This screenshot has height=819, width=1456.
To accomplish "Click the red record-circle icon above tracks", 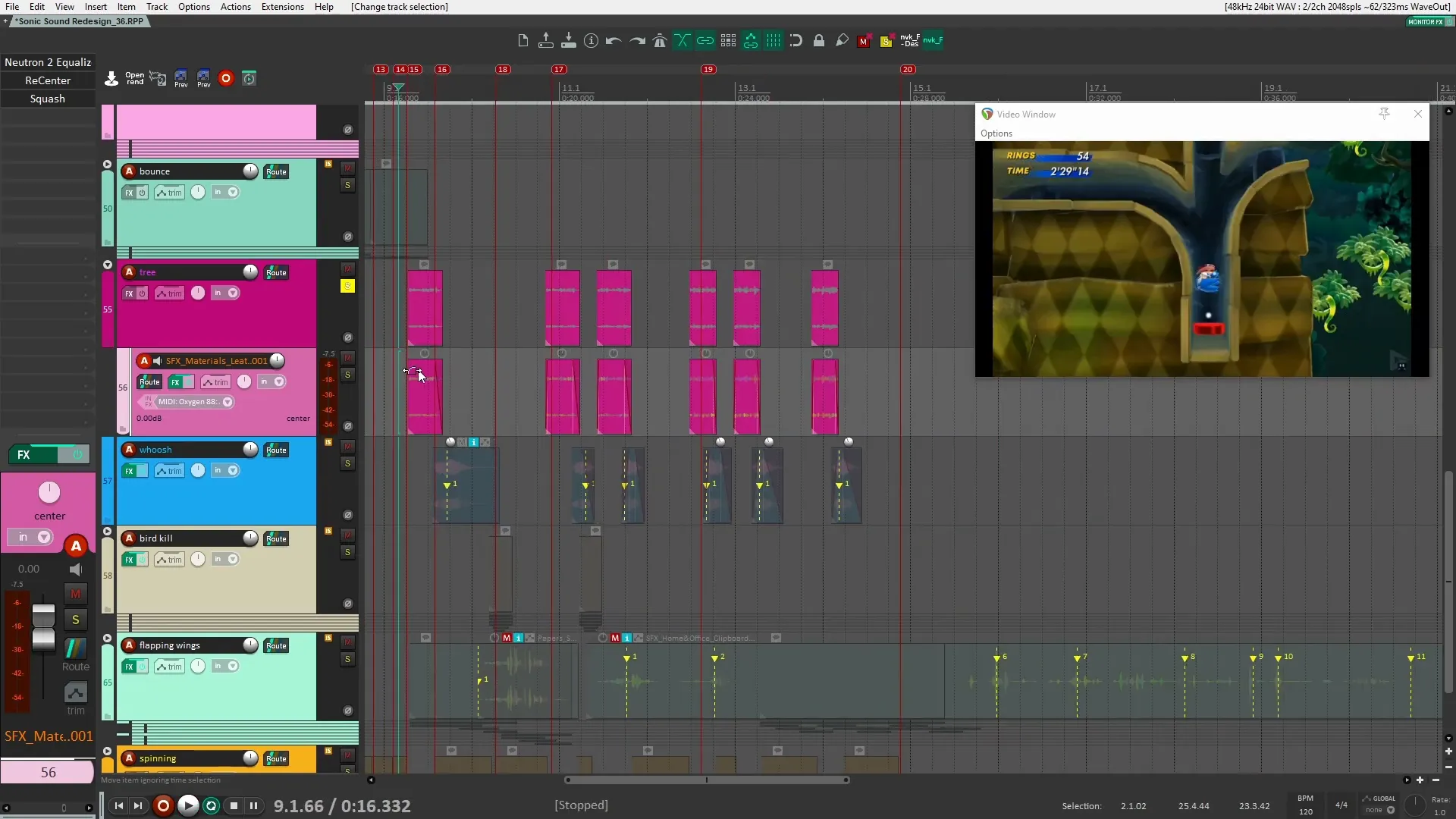I will tap(225, 78).
